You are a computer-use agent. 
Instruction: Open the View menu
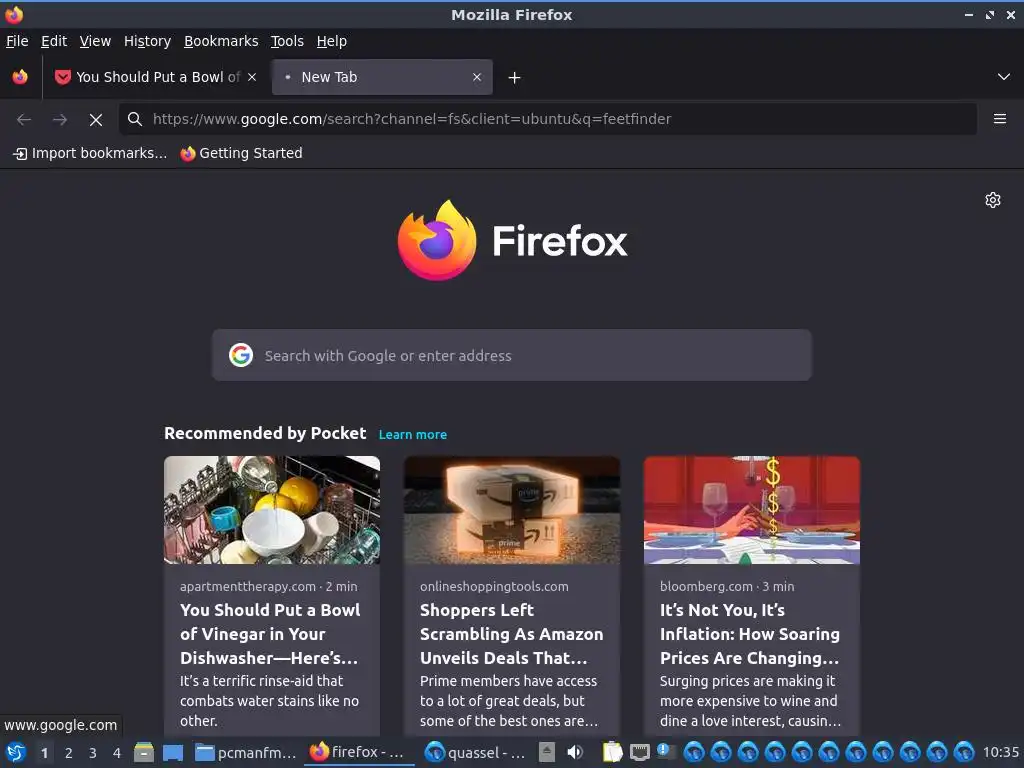[x=95, y=41]
